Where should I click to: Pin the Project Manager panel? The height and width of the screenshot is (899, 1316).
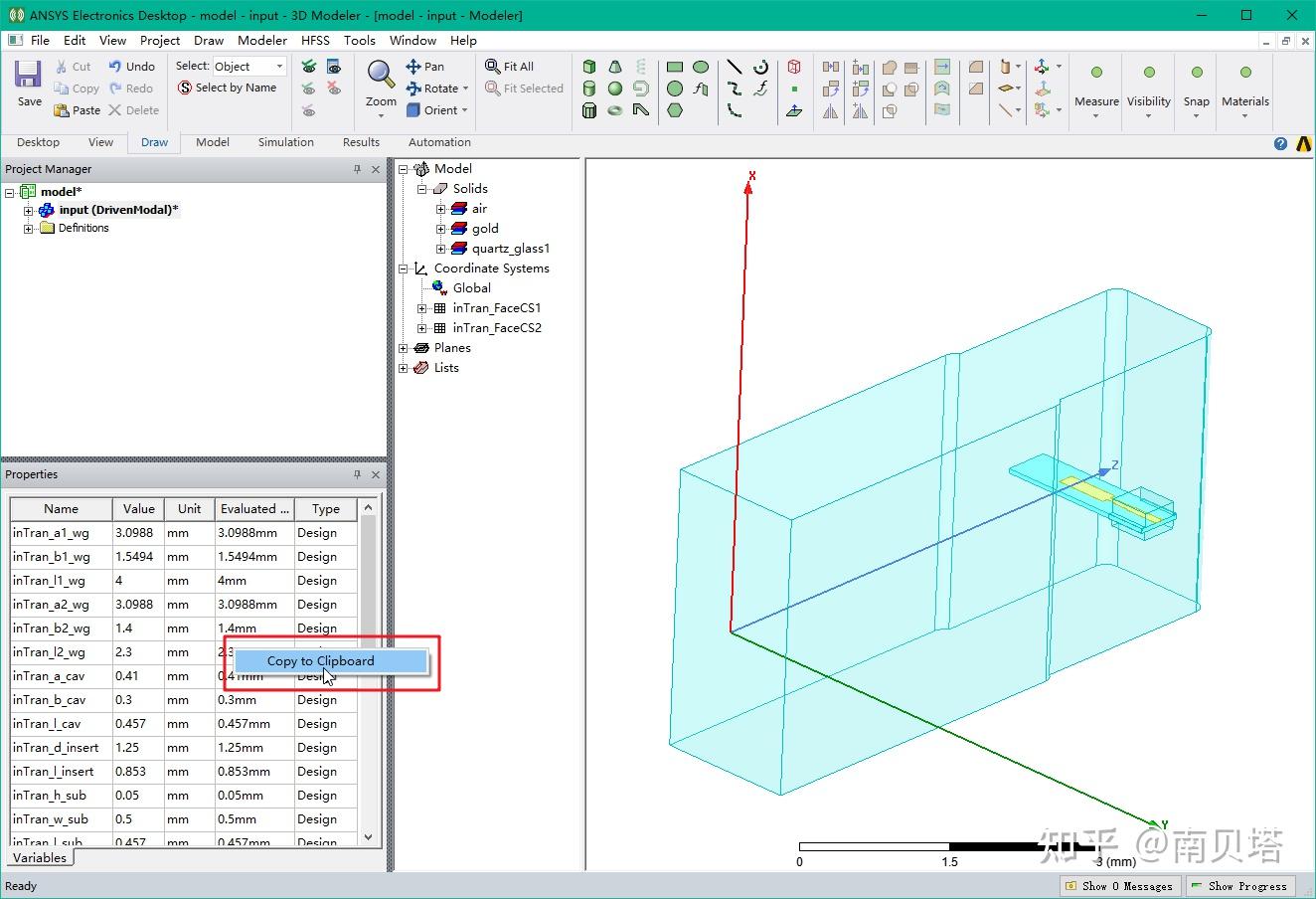(x=357, y=169)
